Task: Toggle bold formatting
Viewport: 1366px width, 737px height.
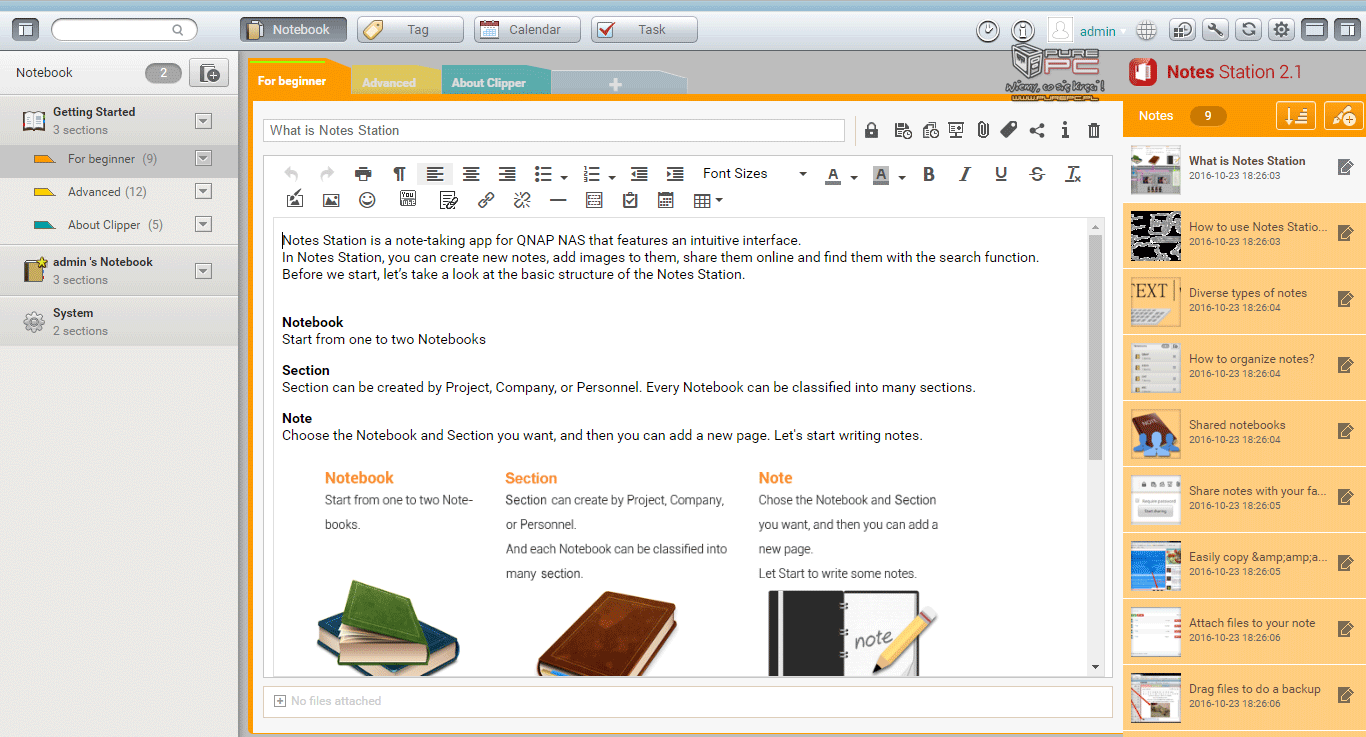Action: click(929, 174)
